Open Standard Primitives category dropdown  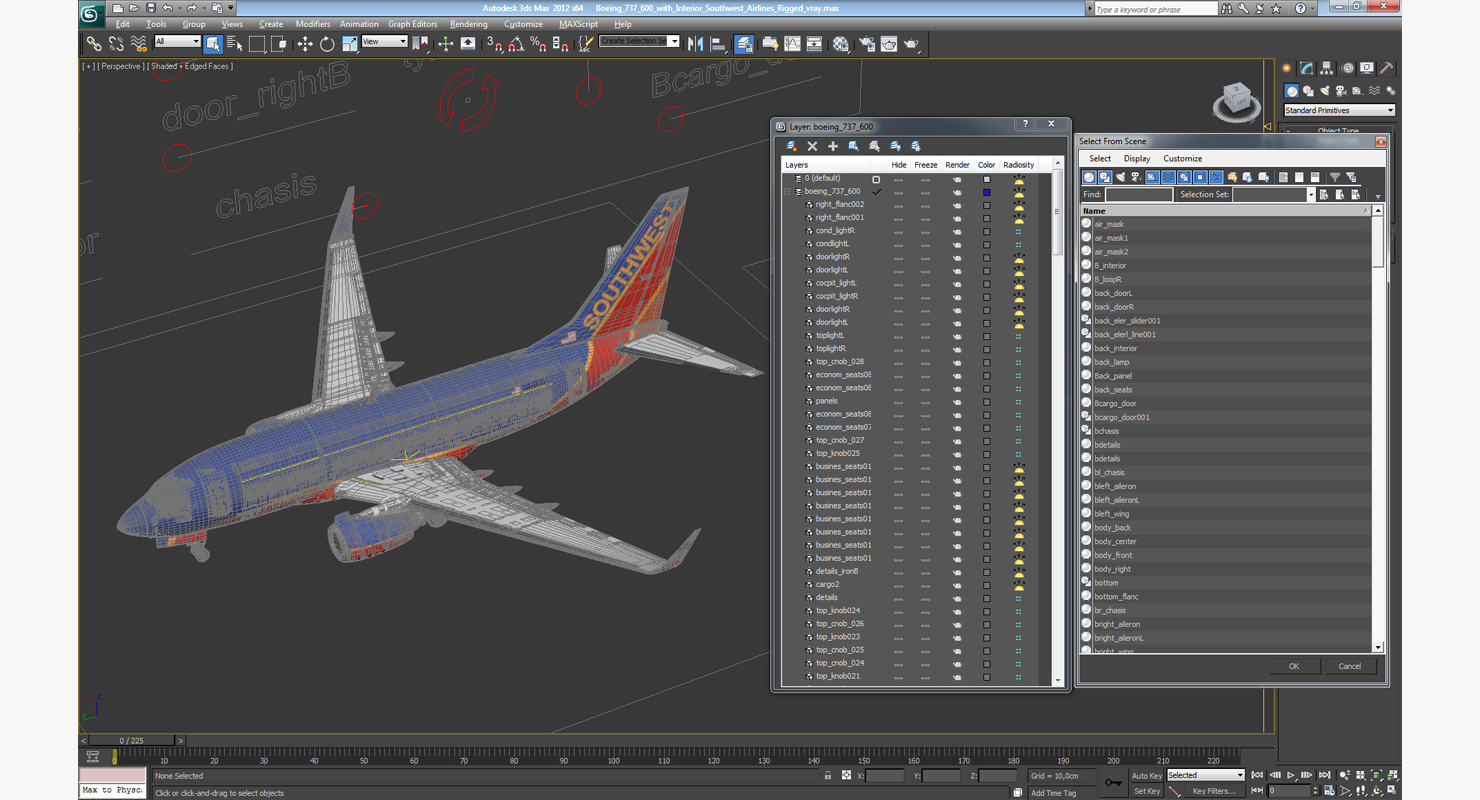(1339, 110)
